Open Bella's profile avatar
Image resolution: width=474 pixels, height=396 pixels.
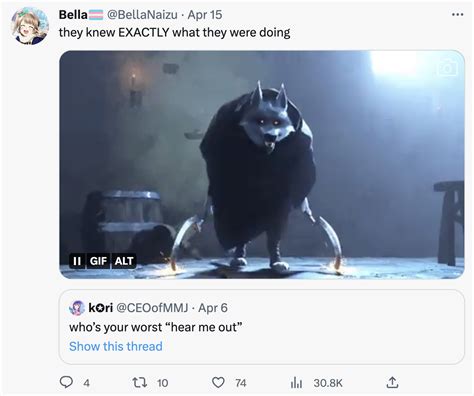(30, 26)
